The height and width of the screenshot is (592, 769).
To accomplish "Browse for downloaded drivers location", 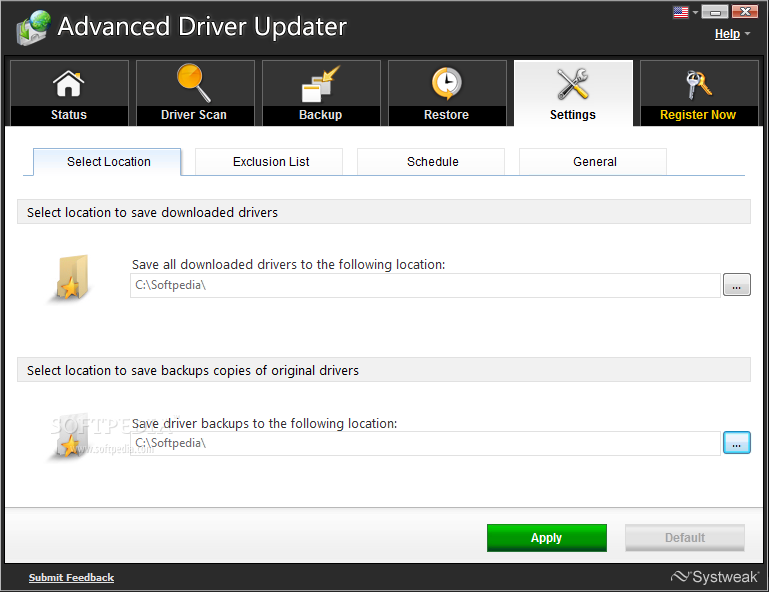I will tap(737, 285).
